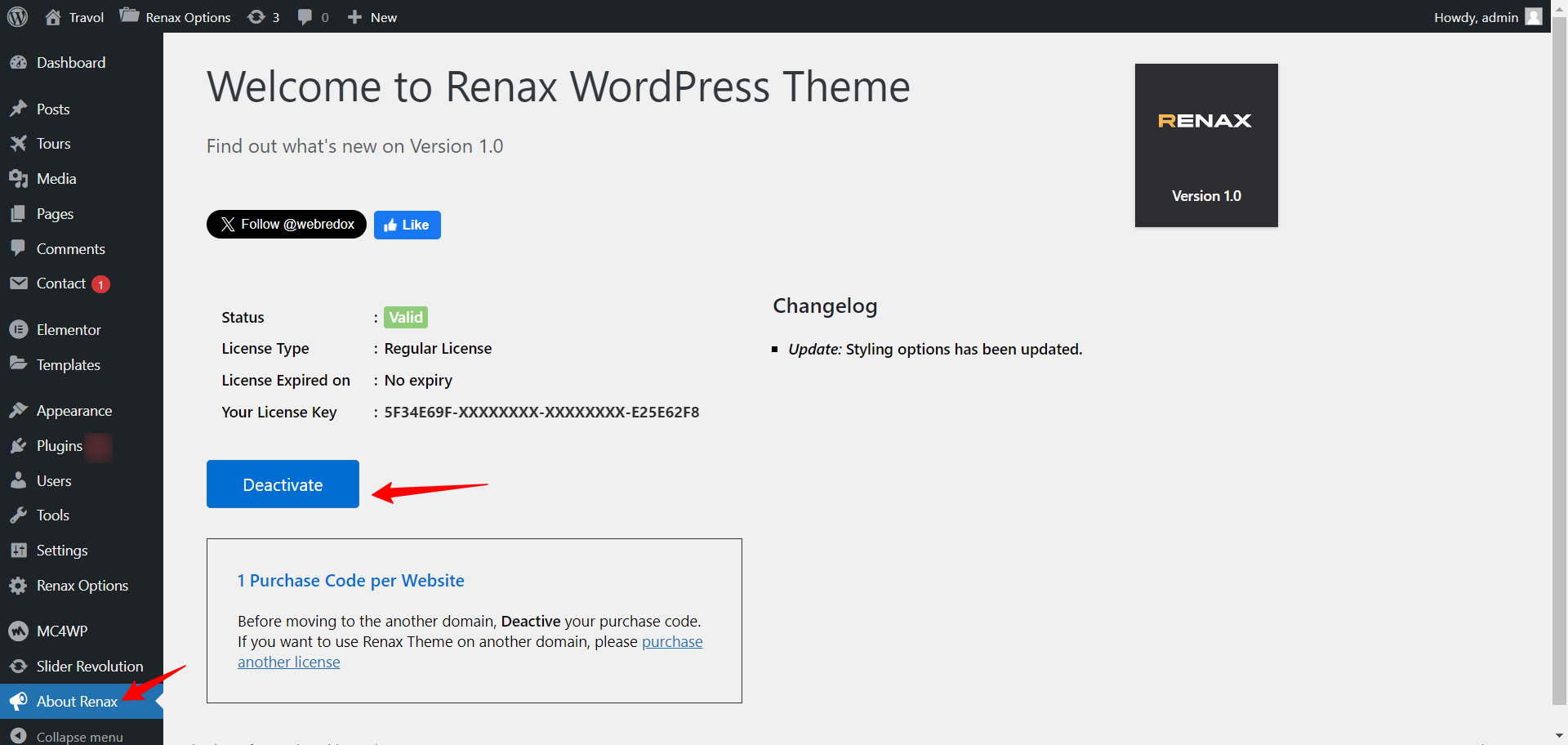Click the Posts pin icon

tap(18, 109)
